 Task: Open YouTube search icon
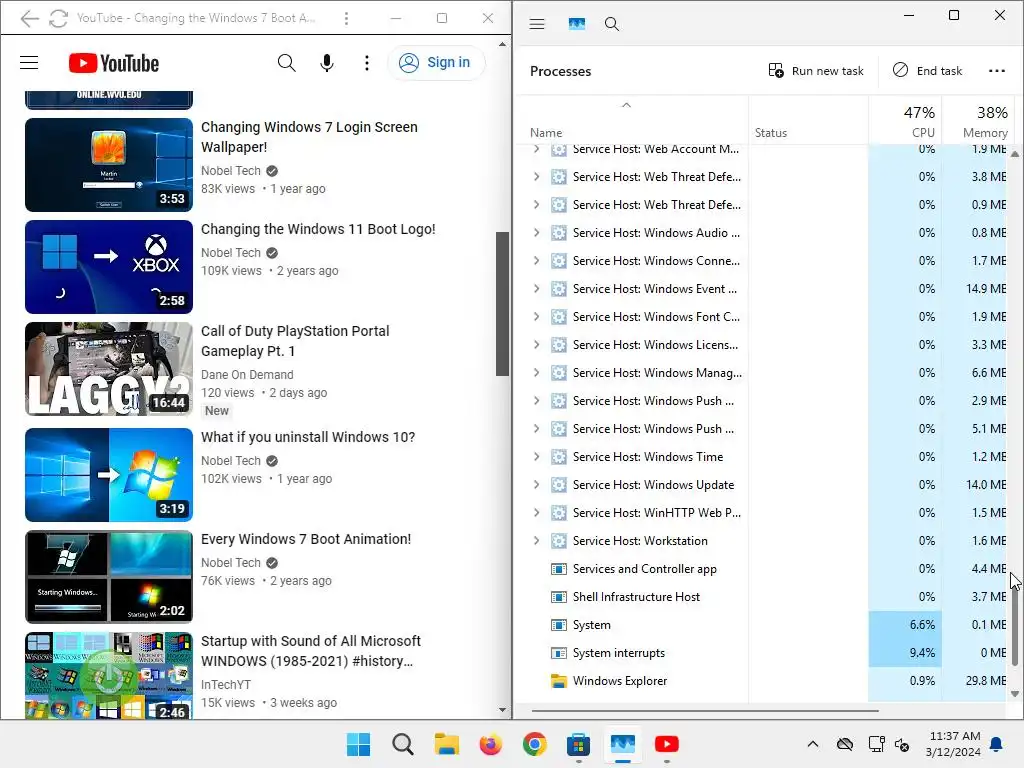[286, 63]
